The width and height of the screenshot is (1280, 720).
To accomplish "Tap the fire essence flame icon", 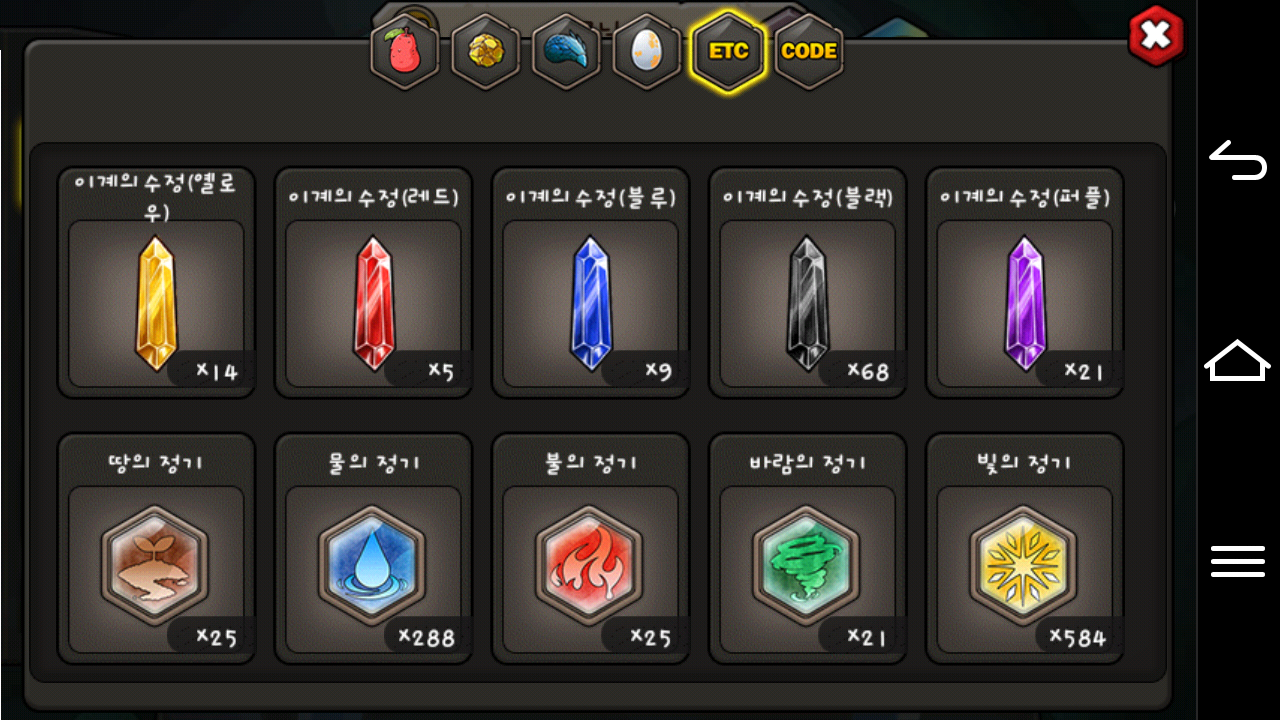I will coord(589,565).
